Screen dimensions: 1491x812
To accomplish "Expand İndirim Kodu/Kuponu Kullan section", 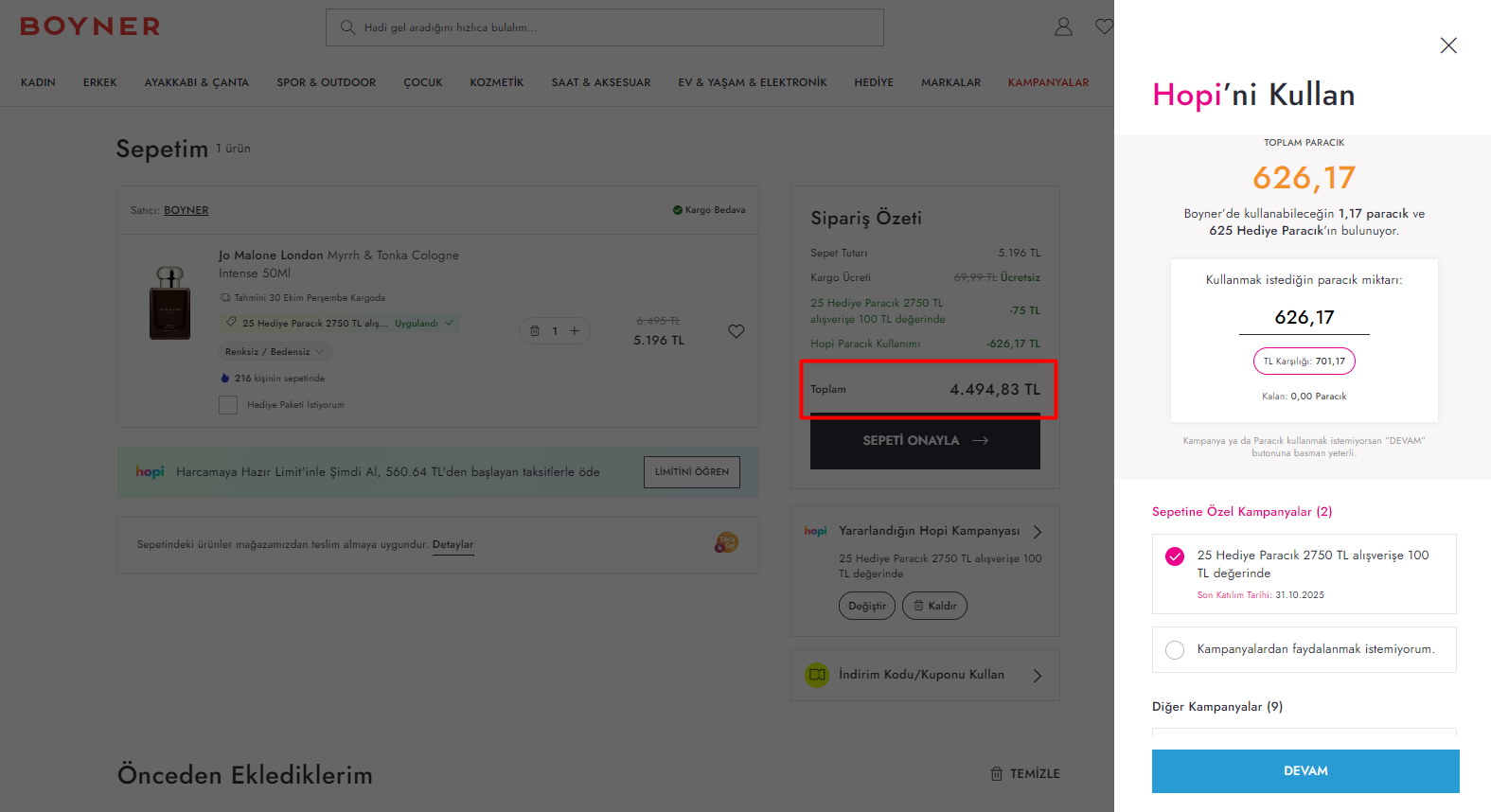I will pos(1037,676).
